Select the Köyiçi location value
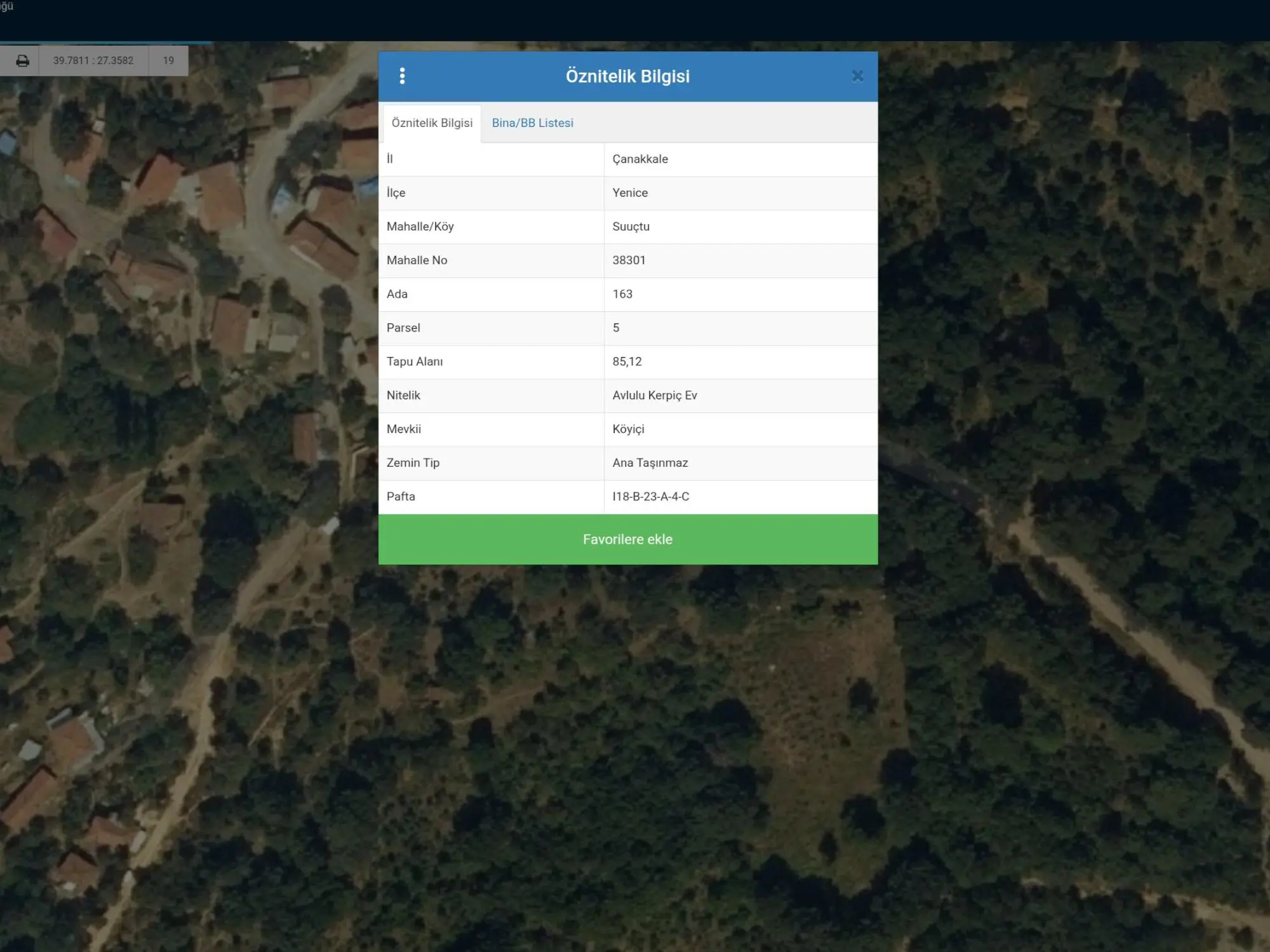 tap(628, 429)
